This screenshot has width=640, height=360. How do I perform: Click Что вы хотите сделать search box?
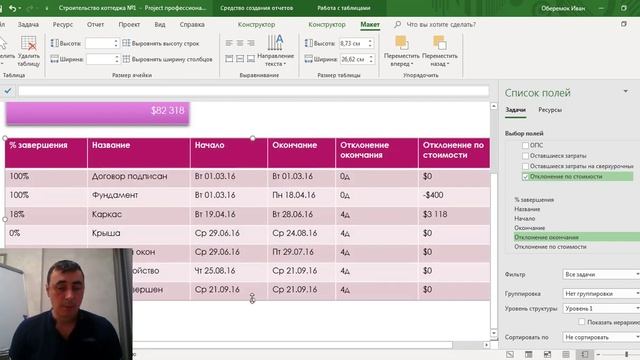[x=441, y=24]
